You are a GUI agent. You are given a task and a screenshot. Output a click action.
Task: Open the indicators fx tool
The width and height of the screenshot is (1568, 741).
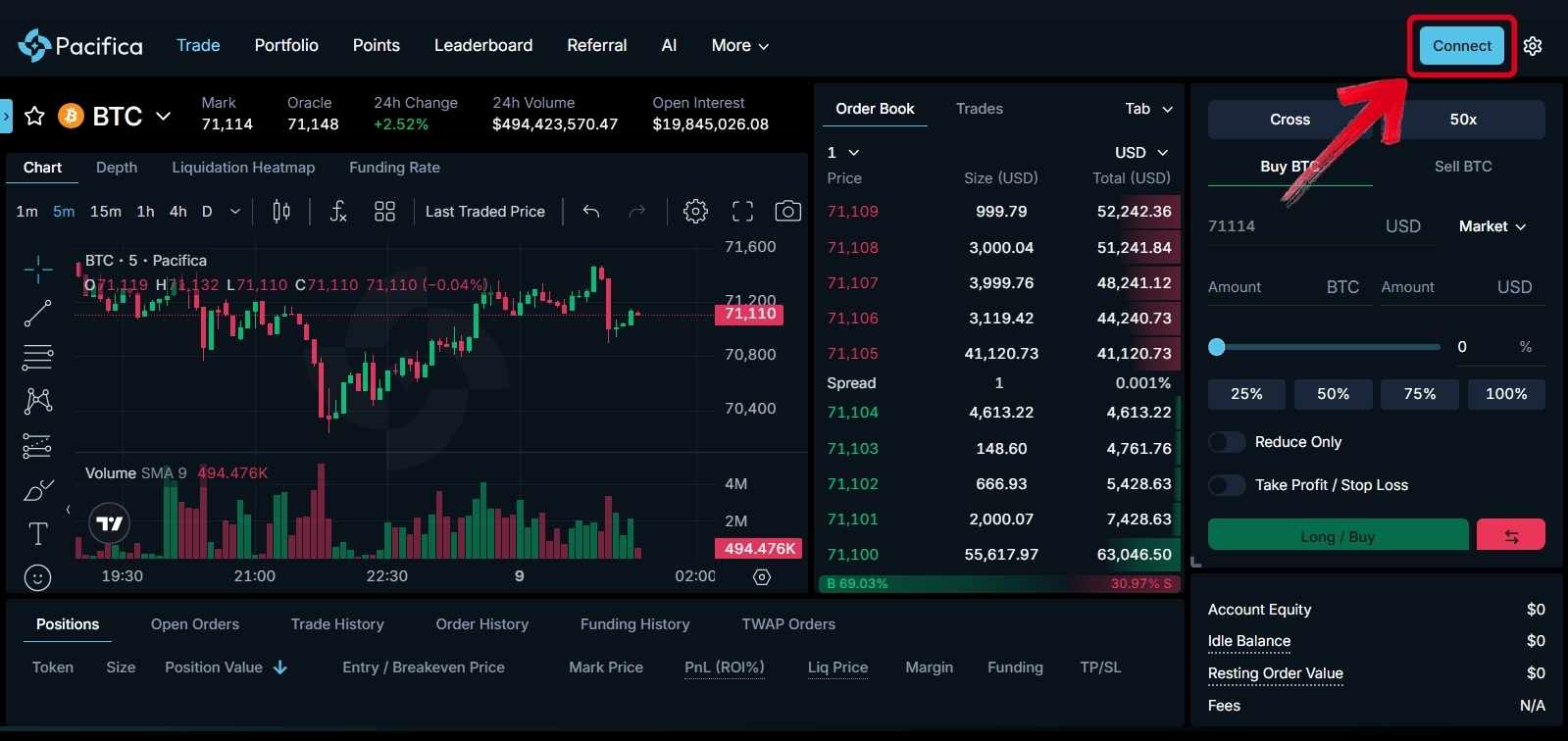coord(338,212)
